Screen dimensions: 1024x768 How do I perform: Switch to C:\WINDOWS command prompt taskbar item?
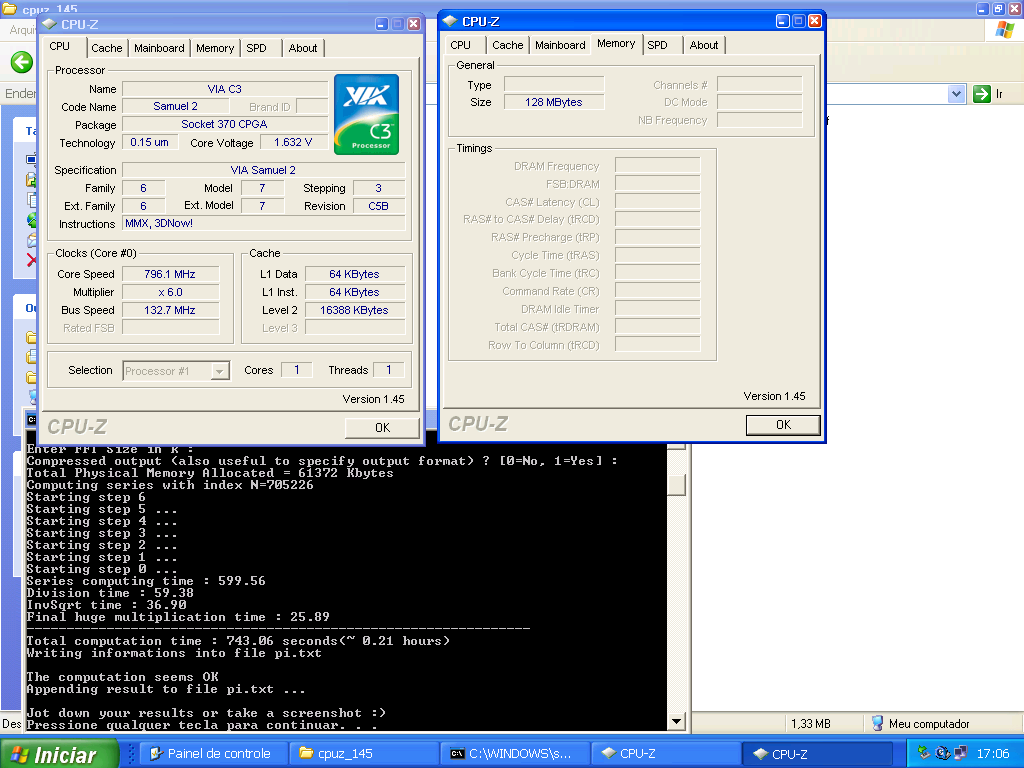click(515, 754)
